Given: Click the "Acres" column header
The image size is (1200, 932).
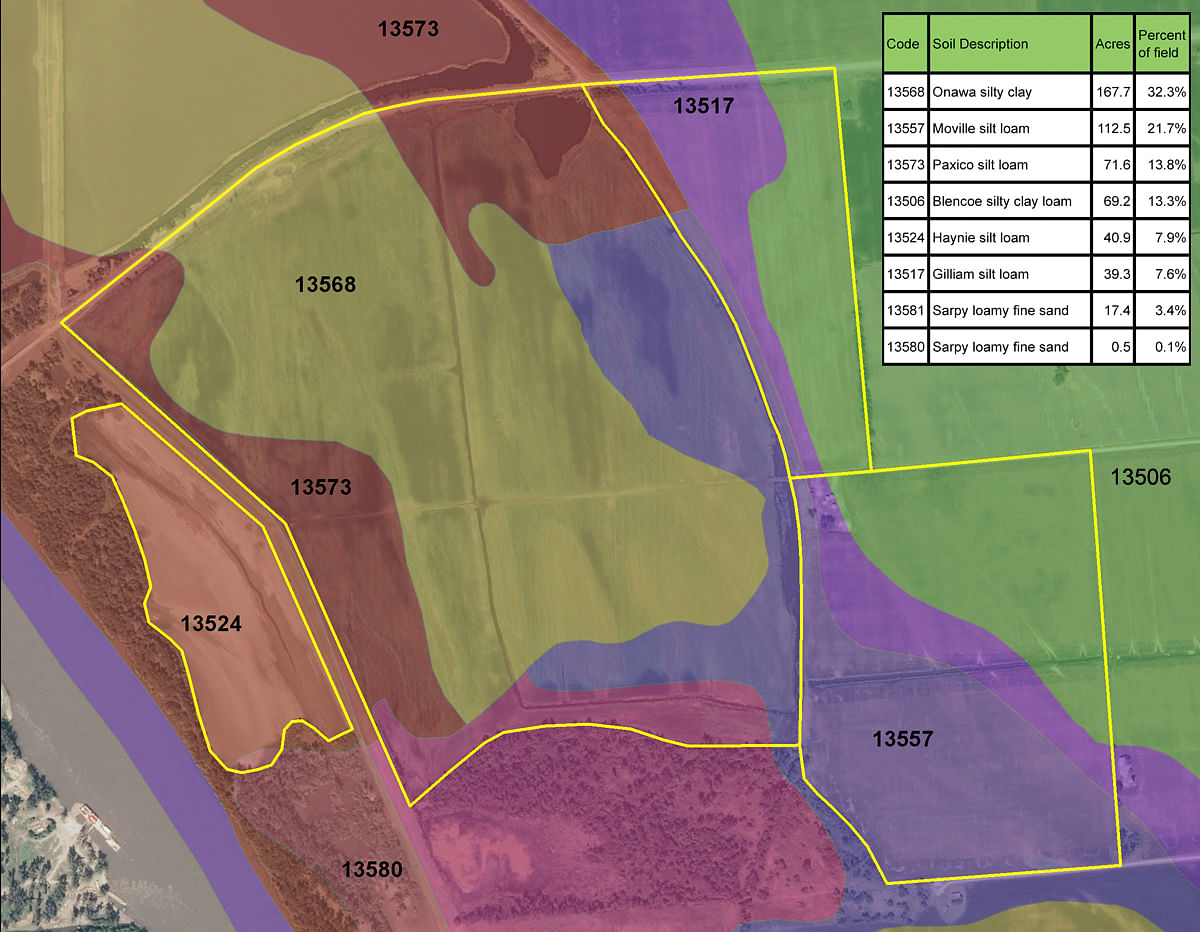Looking at the screenshot, I should coord(1112,44).
